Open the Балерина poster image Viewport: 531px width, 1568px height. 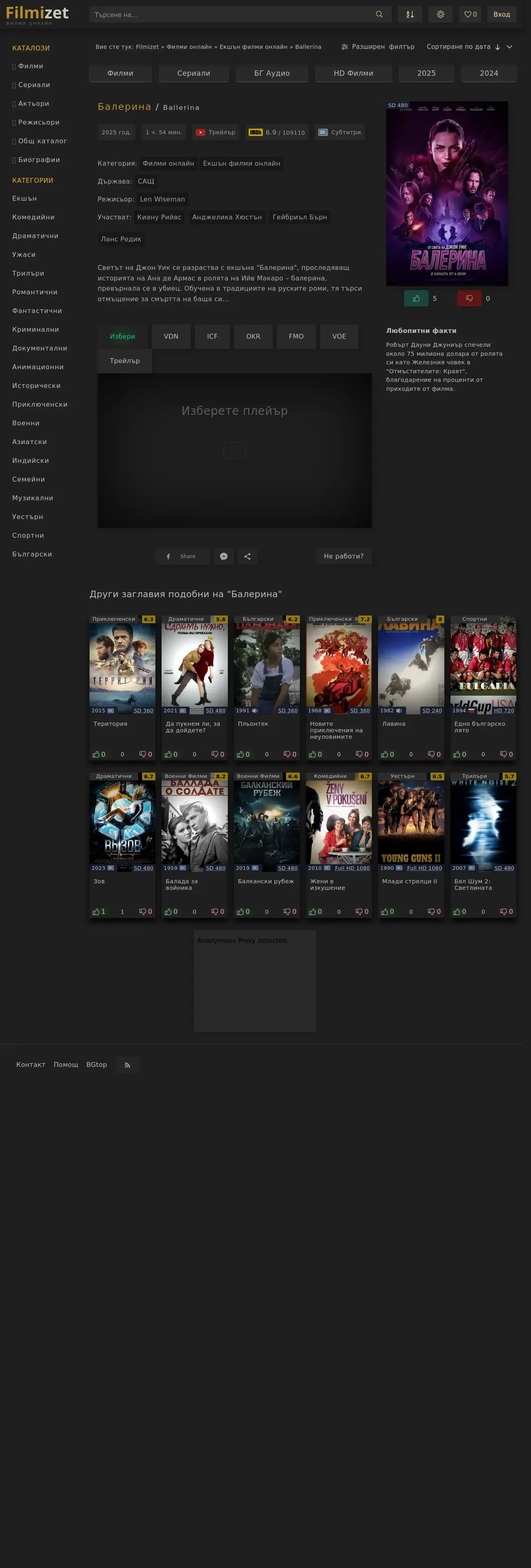(x=447, y=194)
